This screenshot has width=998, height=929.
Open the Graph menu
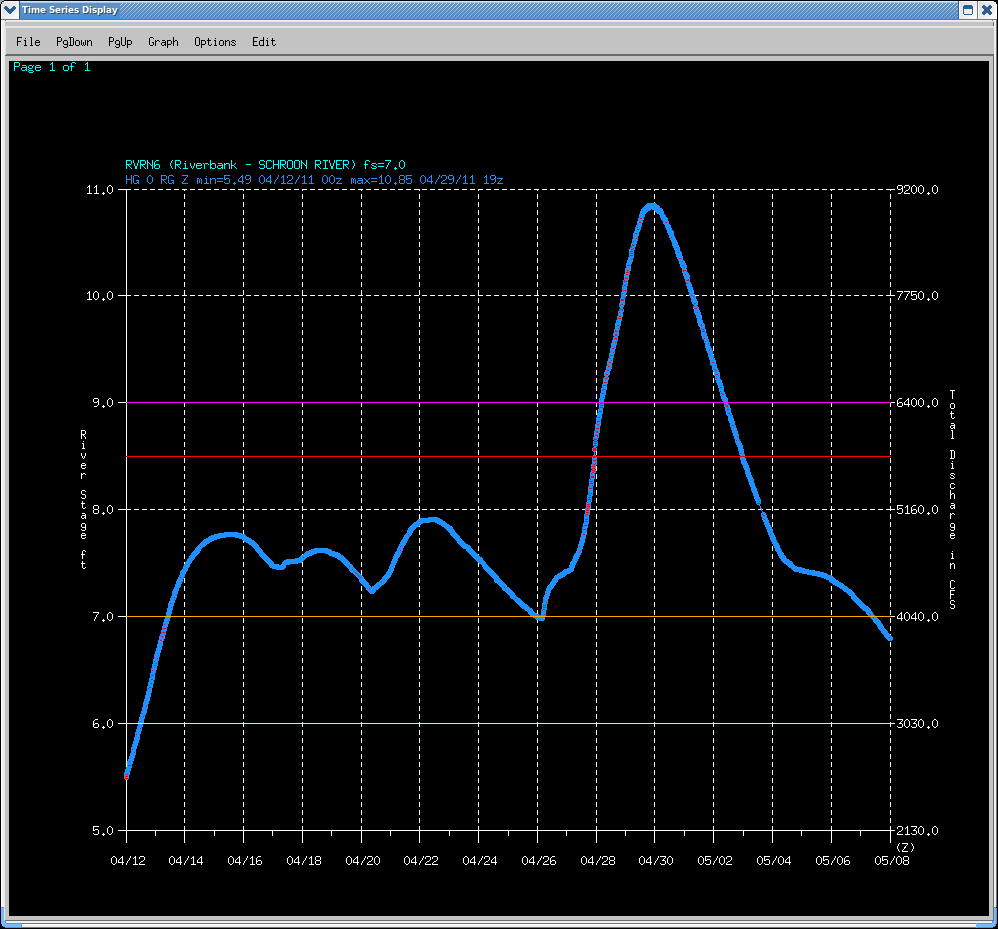click(x=163, y=42)
